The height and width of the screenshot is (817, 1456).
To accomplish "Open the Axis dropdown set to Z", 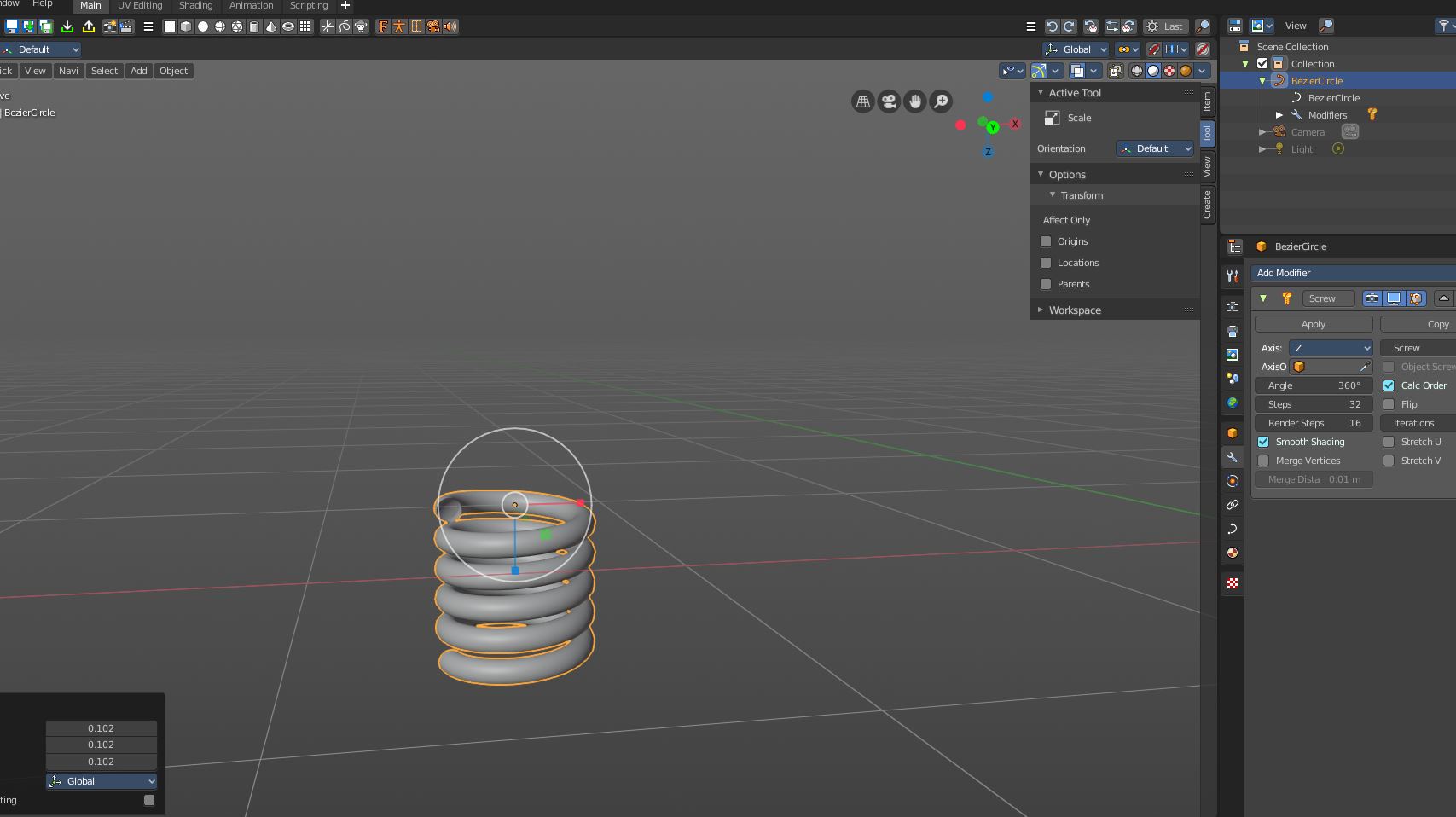I will point(1331,348).
